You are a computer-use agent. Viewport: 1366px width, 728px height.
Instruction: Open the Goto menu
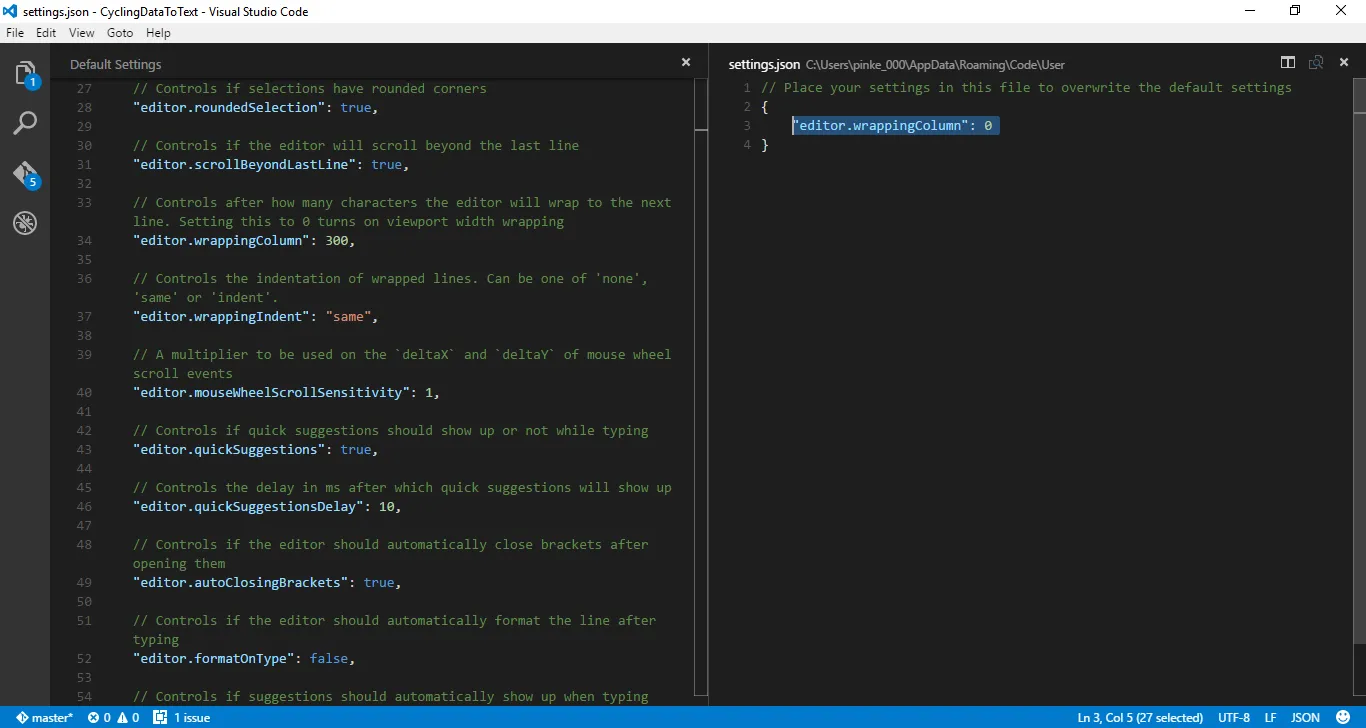tap(119, 32)
